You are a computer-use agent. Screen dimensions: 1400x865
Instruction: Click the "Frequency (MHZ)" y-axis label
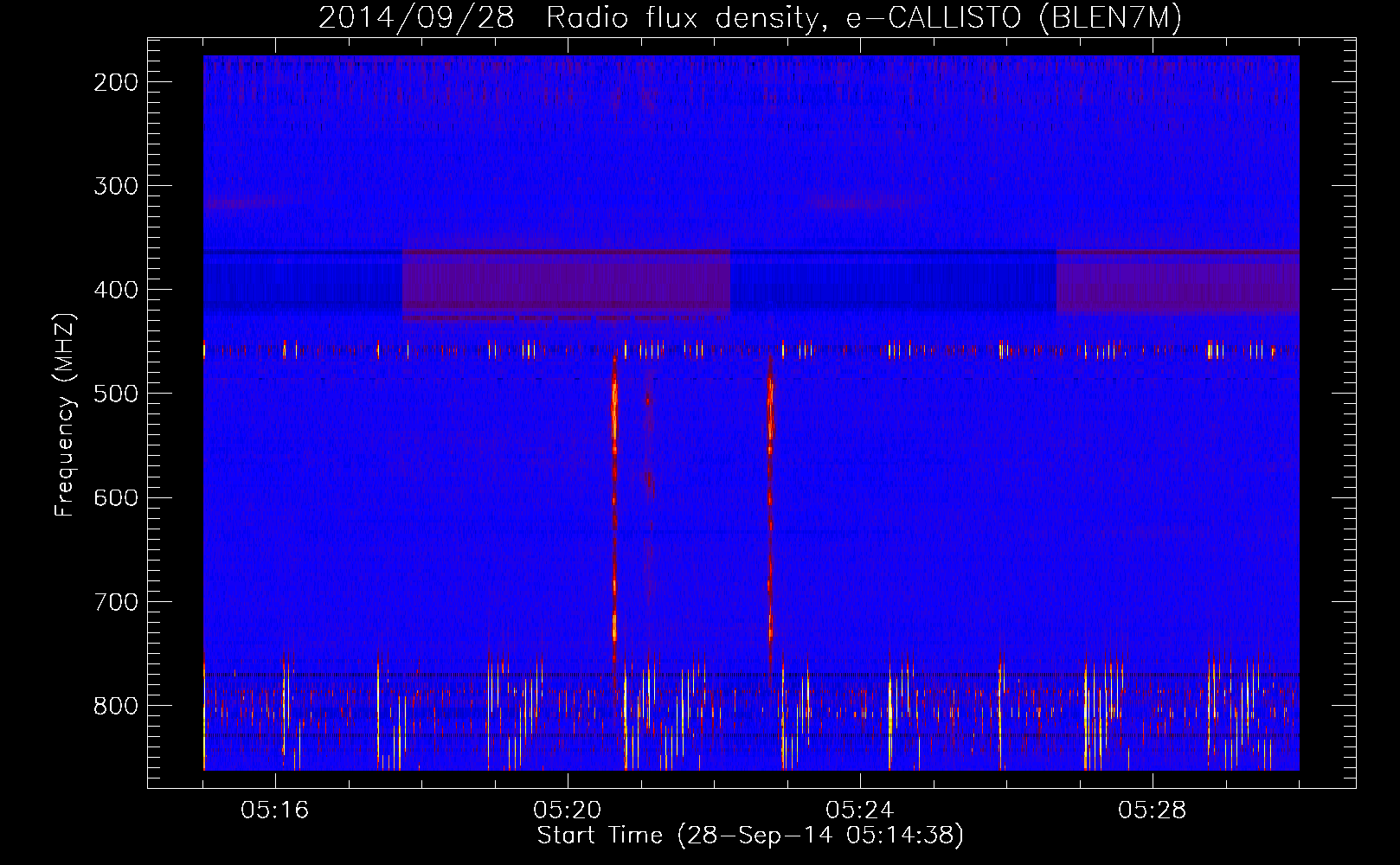tap(65, 414)
